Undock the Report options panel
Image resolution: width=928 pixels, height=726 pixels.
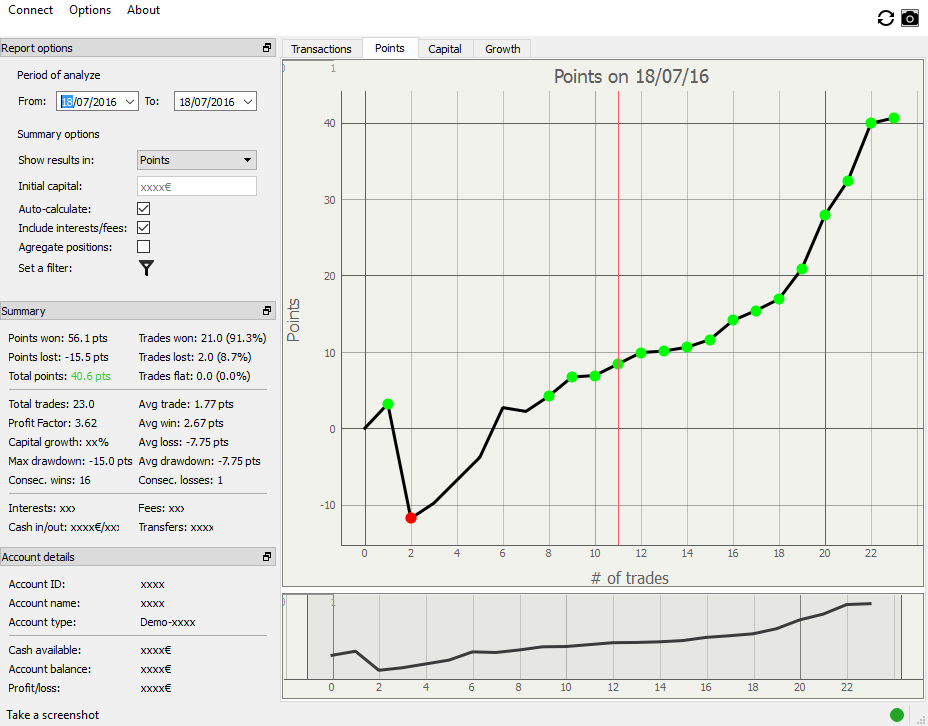[267, 48]
